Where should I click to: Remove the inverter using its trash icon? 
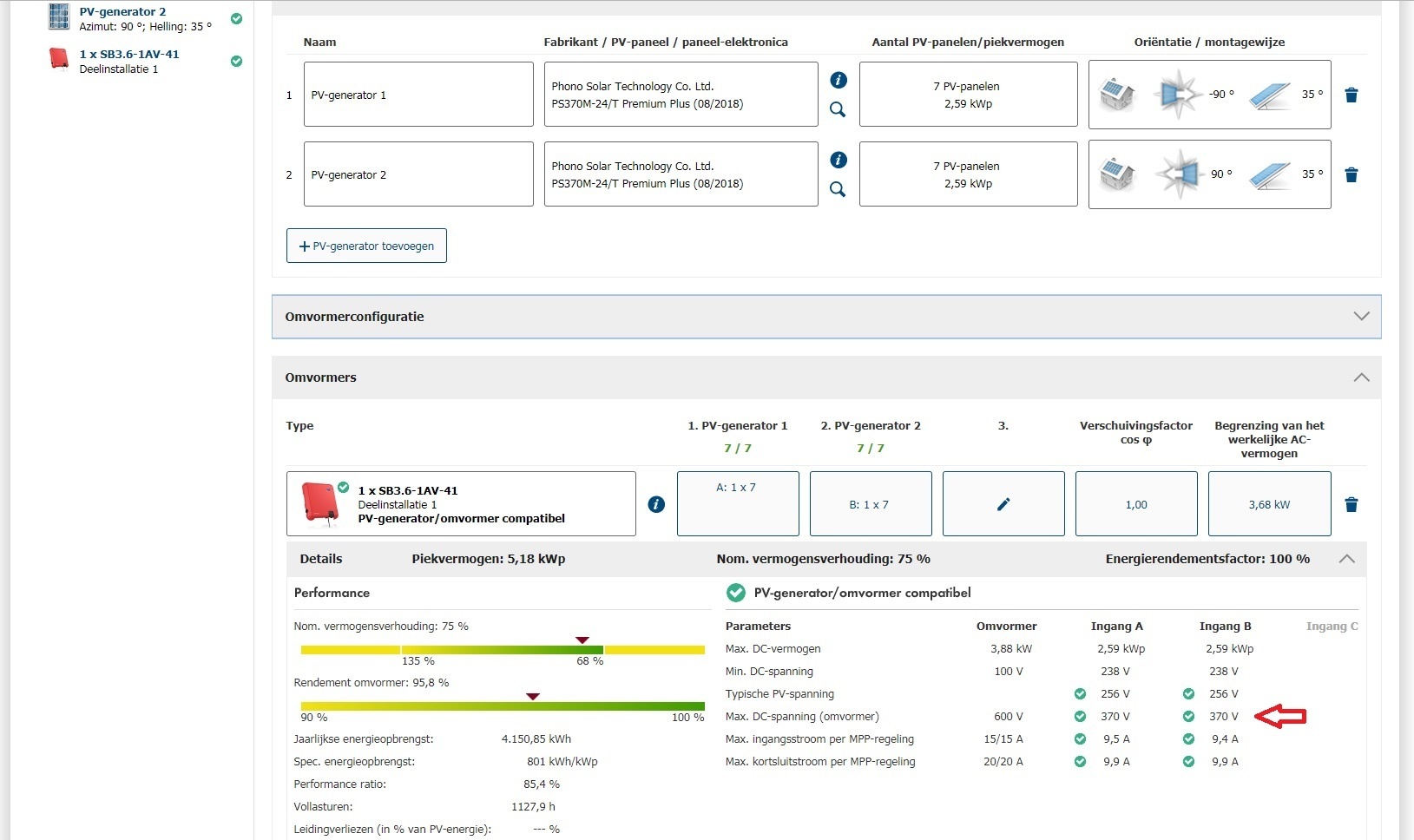1352,505
